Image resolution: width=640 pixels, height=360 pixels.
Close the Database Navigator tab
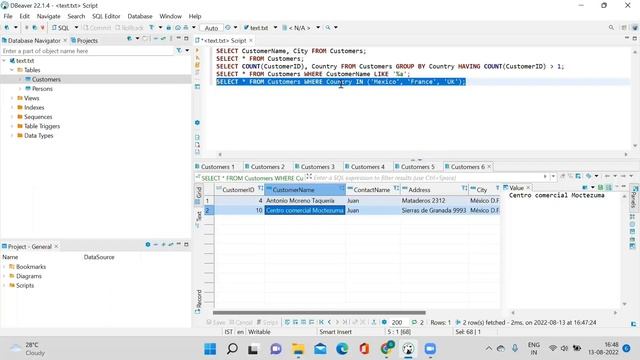(x=65, y=40)
